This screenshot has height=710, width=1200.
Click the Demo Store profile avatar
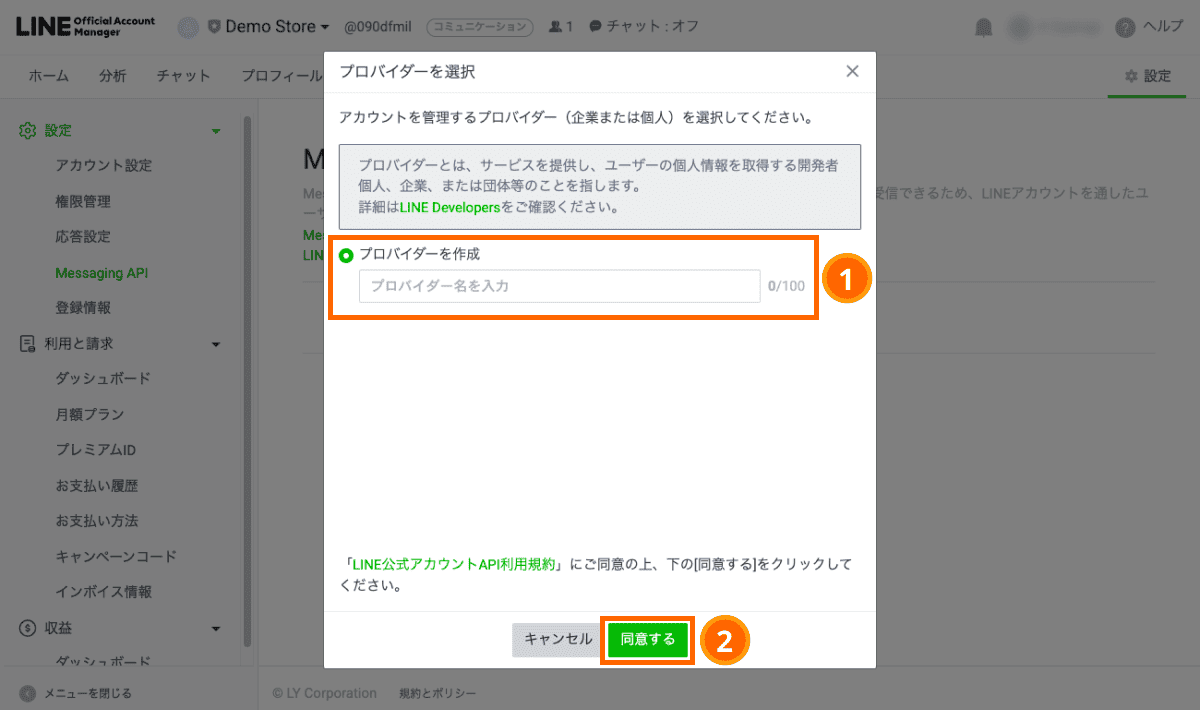coord(188,27)
